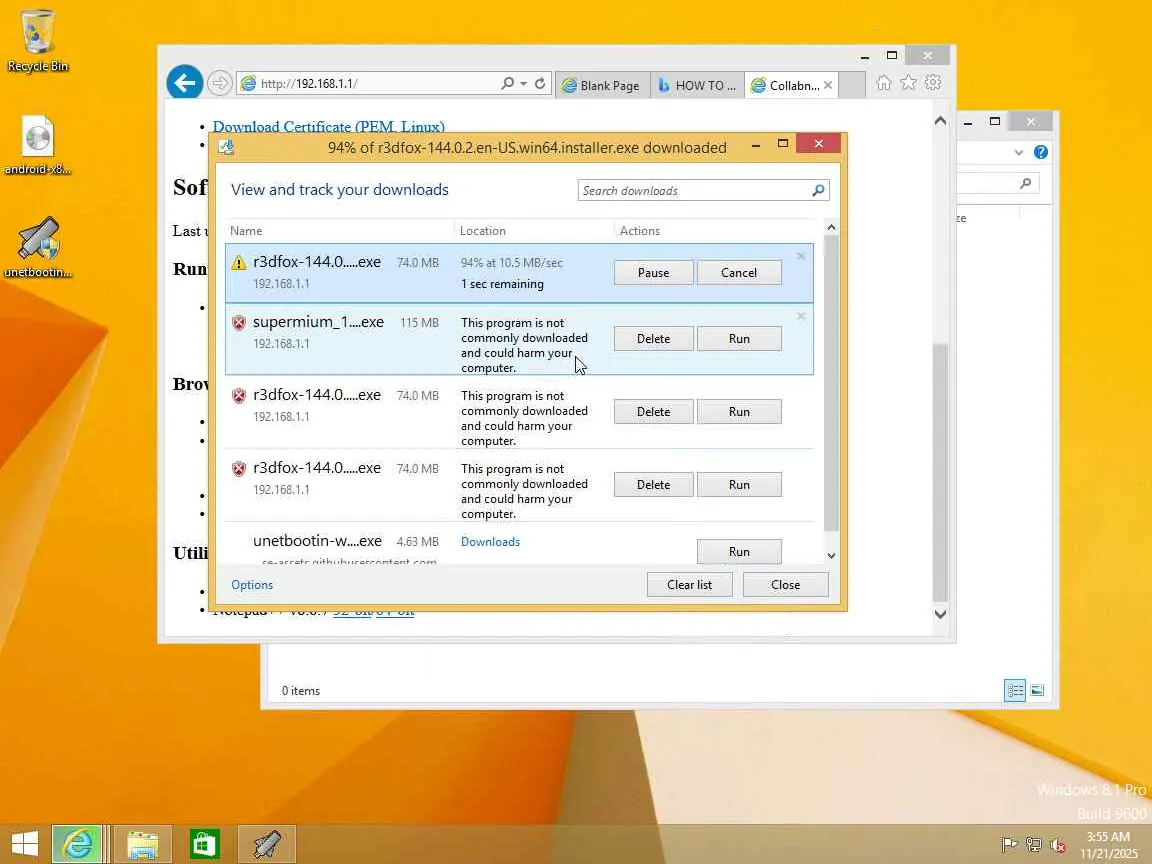Select the unetbootin desktop icon
1152x864 pixels.
tap(37, 248)
